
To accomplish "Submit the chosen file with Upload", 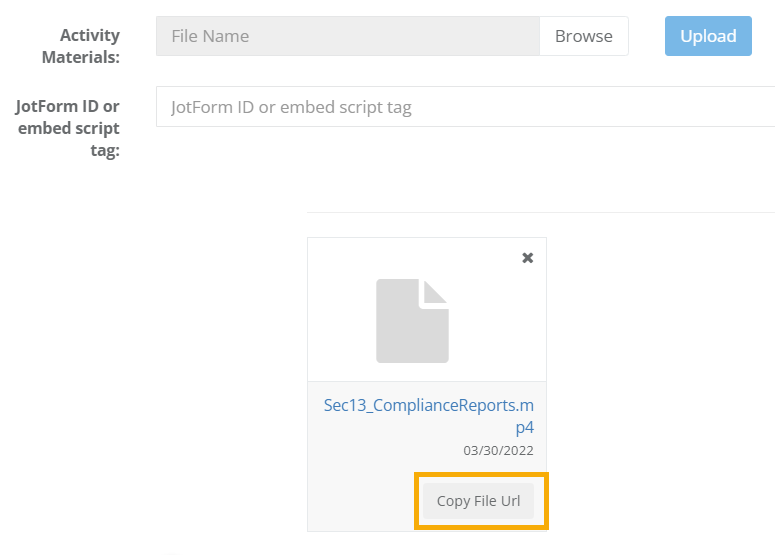I will pos(708,36).
